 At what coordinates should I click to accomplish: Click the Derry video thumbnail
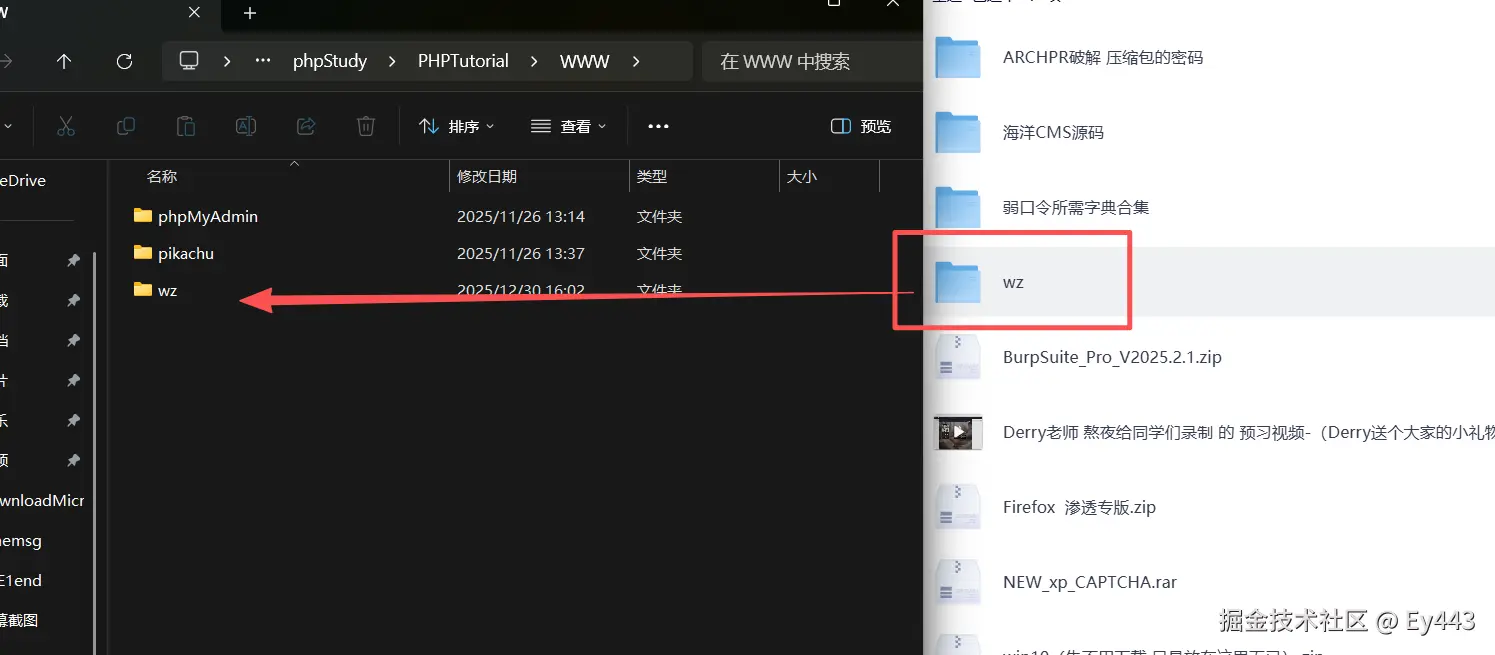pyautogui.click(x=958, y=432)
